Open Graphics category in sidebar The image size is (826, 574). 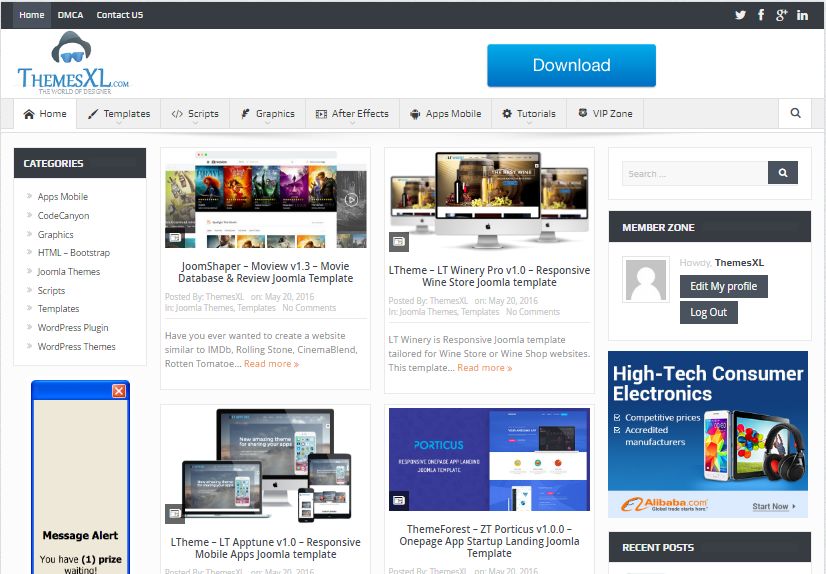(55, 234)
